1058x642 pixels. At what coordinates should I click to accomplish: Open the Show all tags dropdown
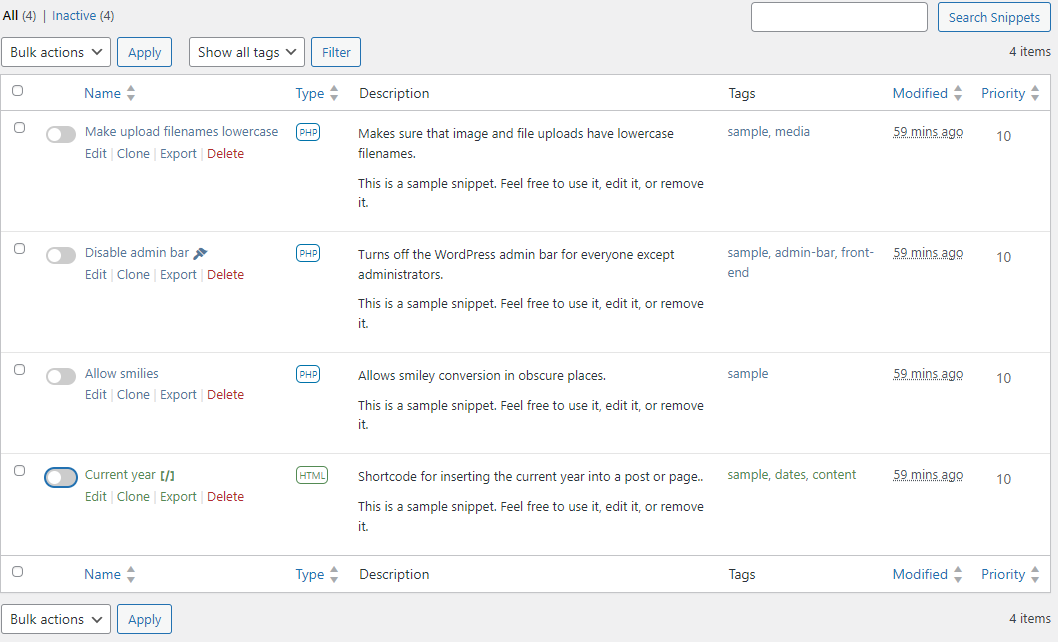click(246, 51)
